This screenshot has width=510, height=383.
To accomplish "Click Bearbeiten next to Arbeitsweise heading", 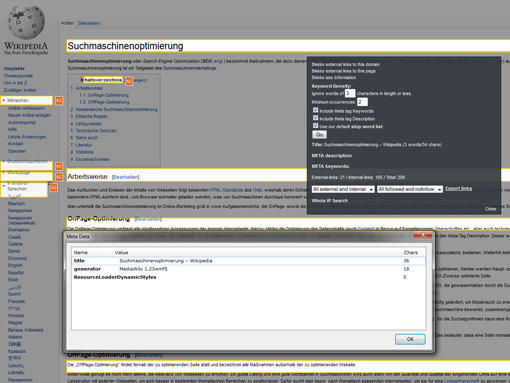I will click(x=126, y=177).
